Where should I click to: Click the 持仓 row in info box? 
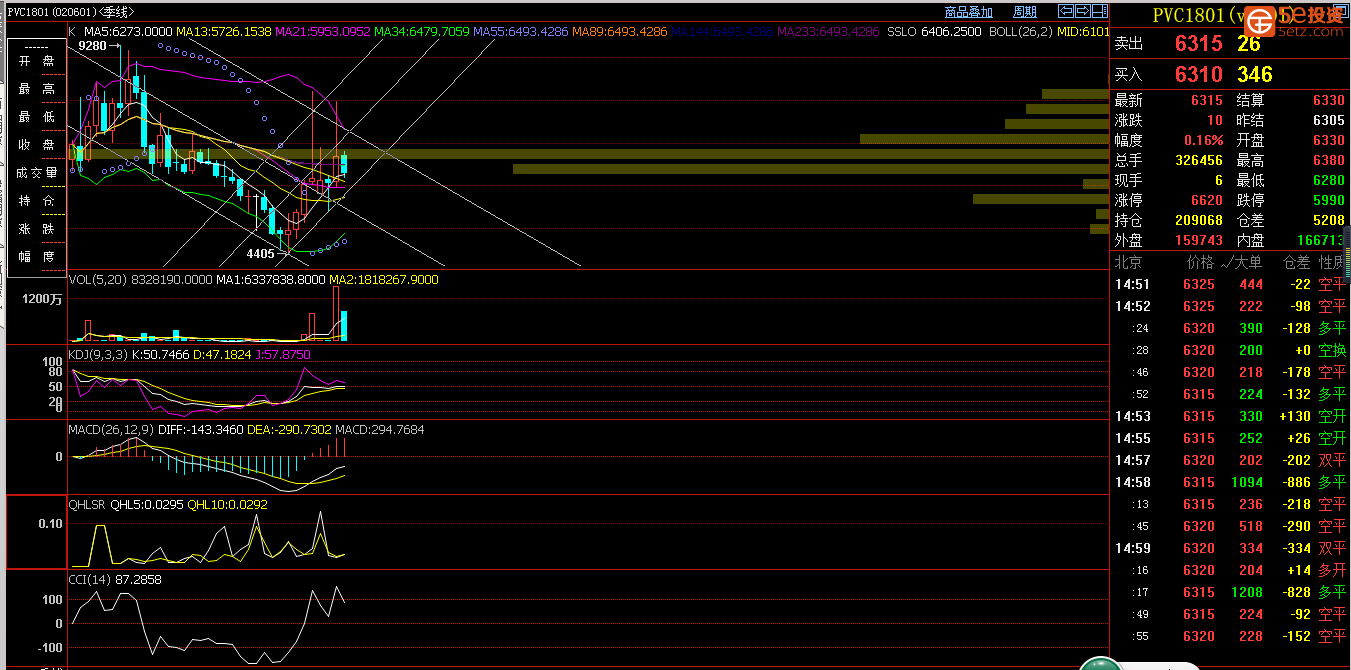pyautogui.click(x=37, y=201)
